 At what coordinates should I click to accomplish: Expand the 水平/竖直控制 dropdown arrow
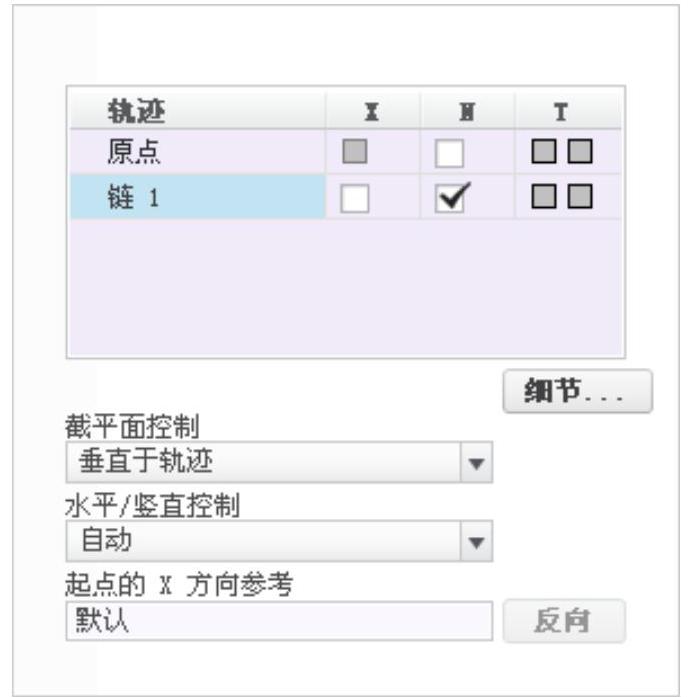click(476, 541)
